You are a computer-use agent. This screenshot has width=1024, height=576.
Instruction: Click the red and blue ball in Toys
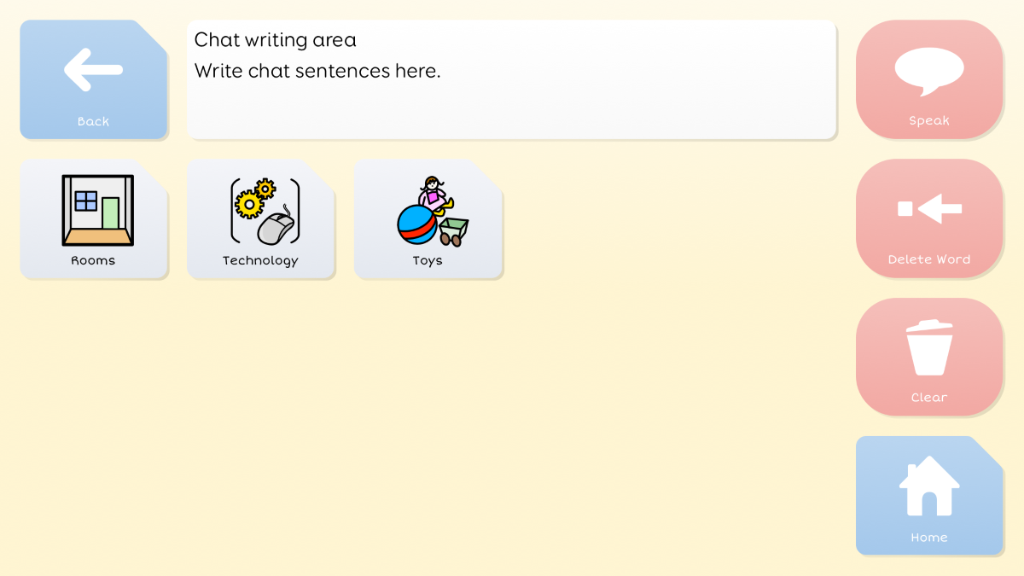coord(417,225)
